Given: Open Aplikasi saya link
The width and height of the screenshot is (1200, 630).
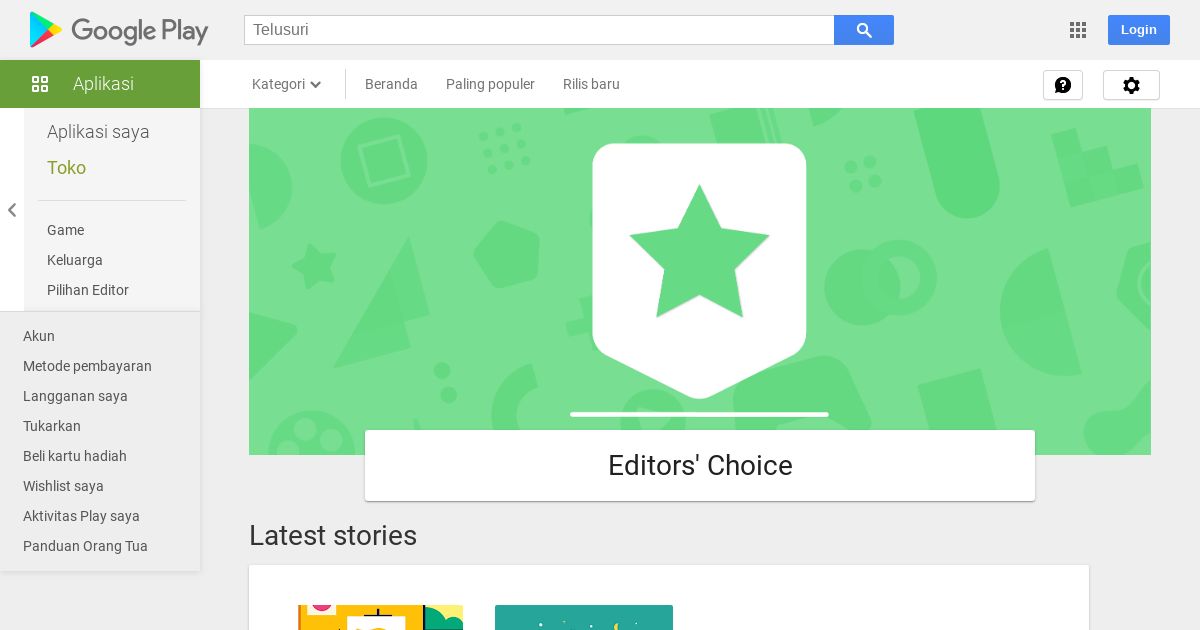Looking at the screenshot, I should [98, 132].
